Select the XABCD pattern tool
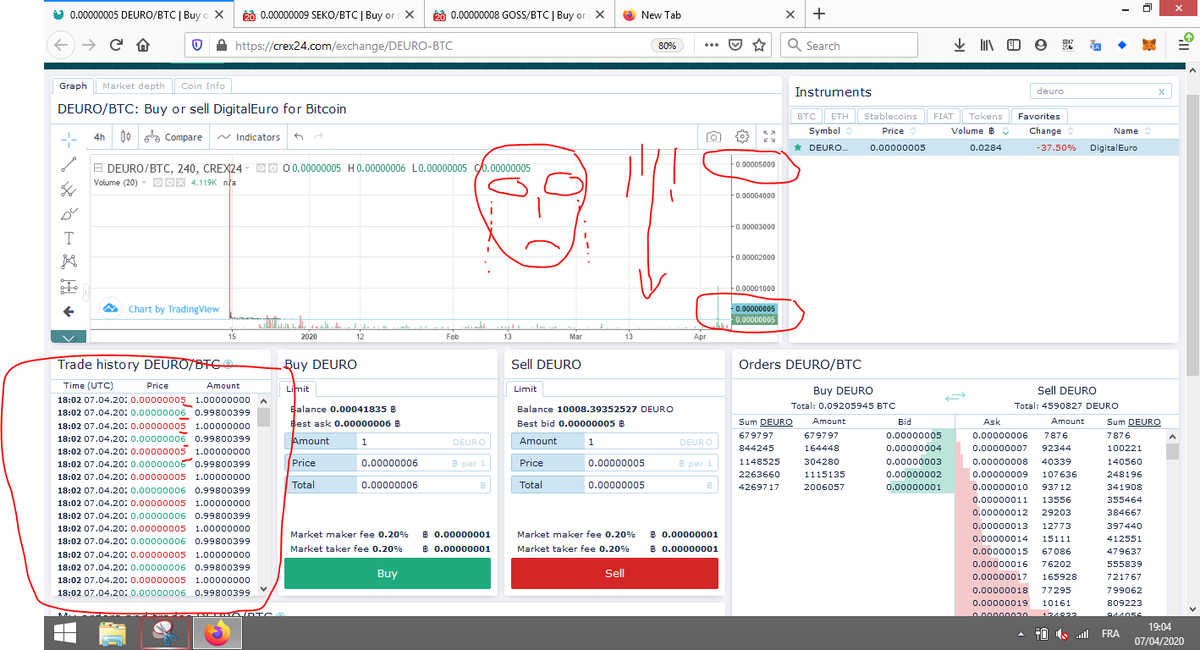The image size is (1200, 650). (x=68, y=262)
